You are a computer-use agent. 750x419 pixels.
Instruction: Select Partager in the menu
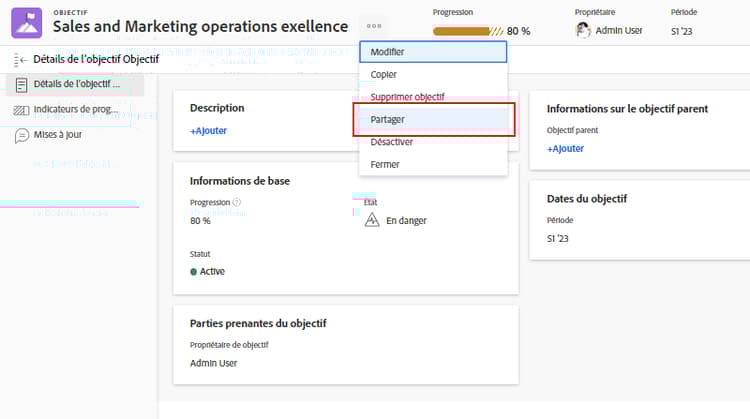(x=433, y=120)
